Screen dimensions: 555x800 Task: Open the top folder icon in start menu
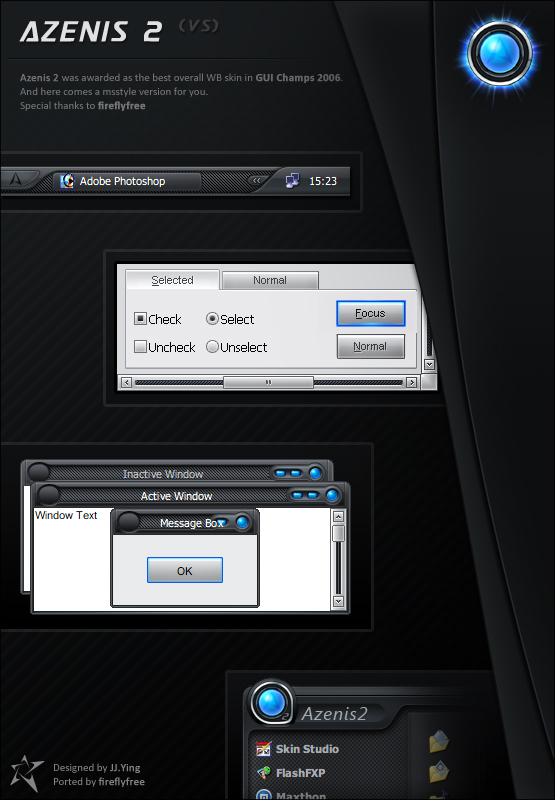point(439,742)
